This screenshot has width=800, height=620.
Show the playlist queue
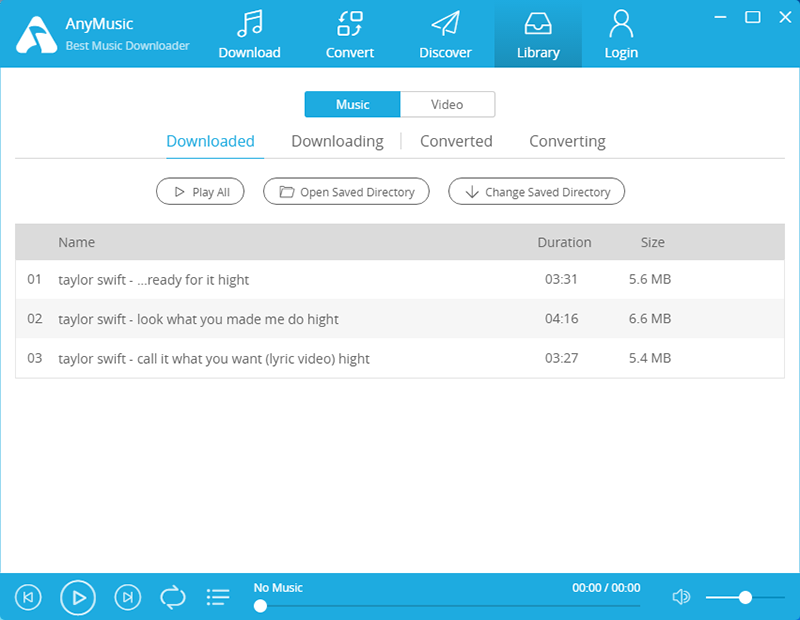(218, 597)
